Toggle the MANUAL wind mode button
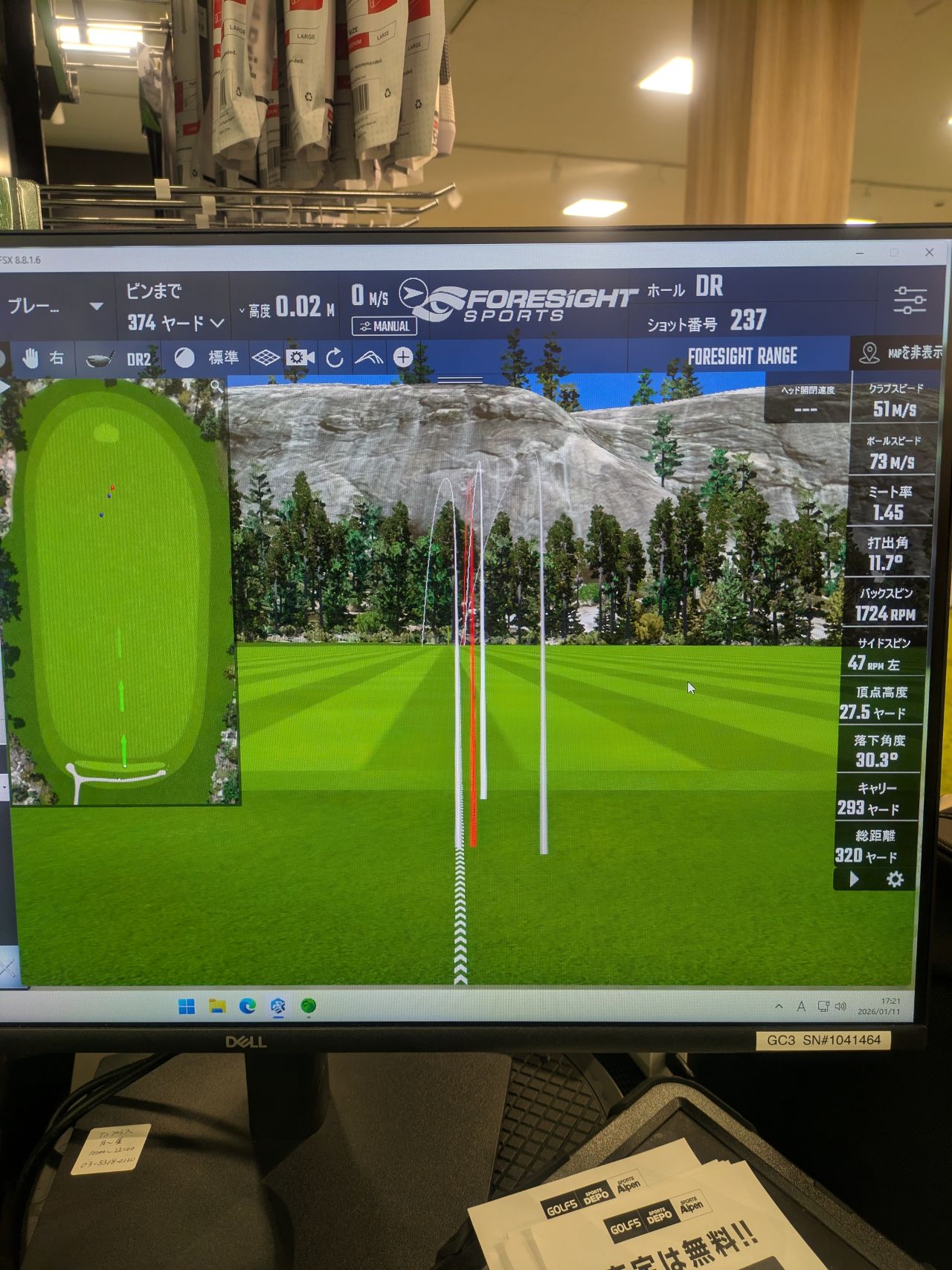 [x=385, y=326]
